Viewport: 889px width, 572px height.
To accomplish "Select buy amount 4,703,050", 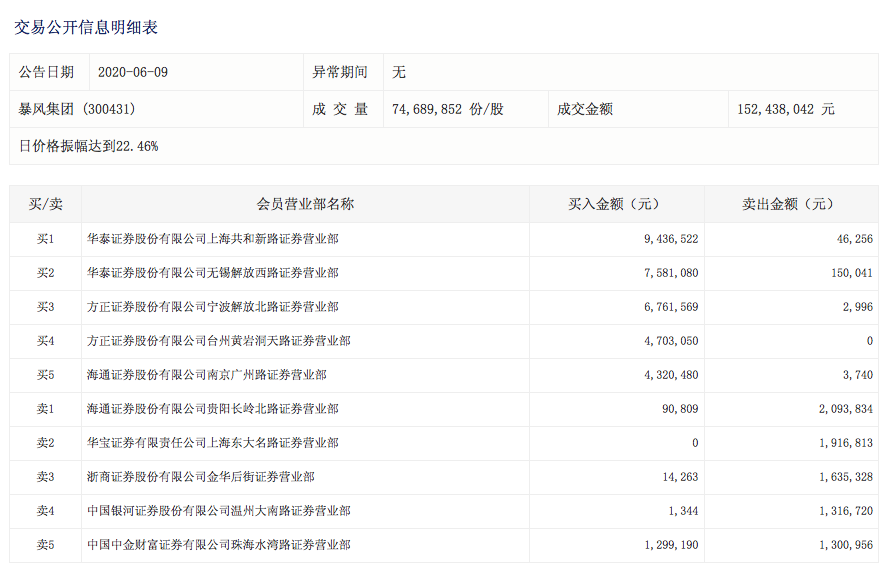I will tap(671, 341).
